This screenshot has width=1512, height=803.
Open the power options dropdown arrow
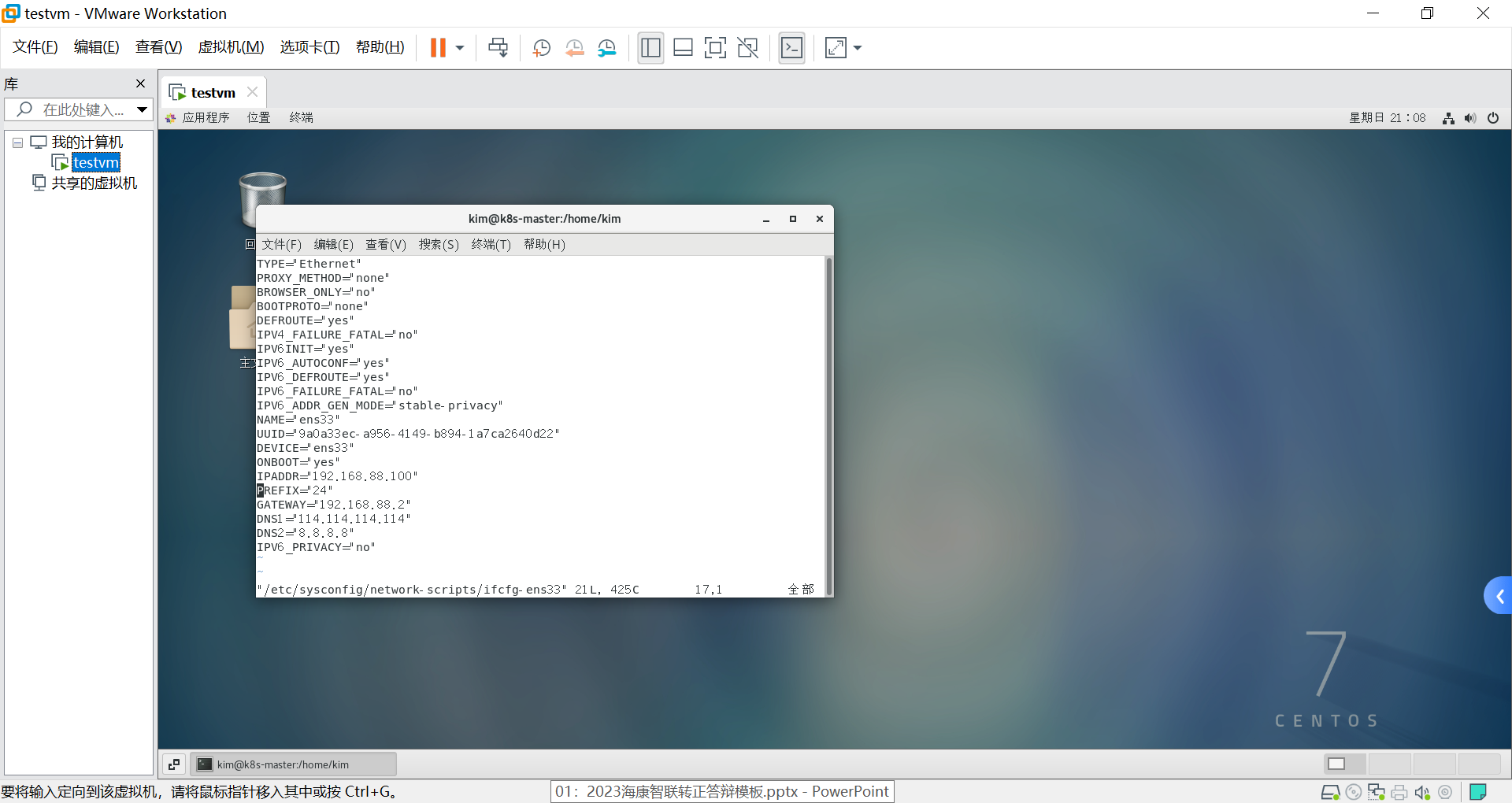460,48
